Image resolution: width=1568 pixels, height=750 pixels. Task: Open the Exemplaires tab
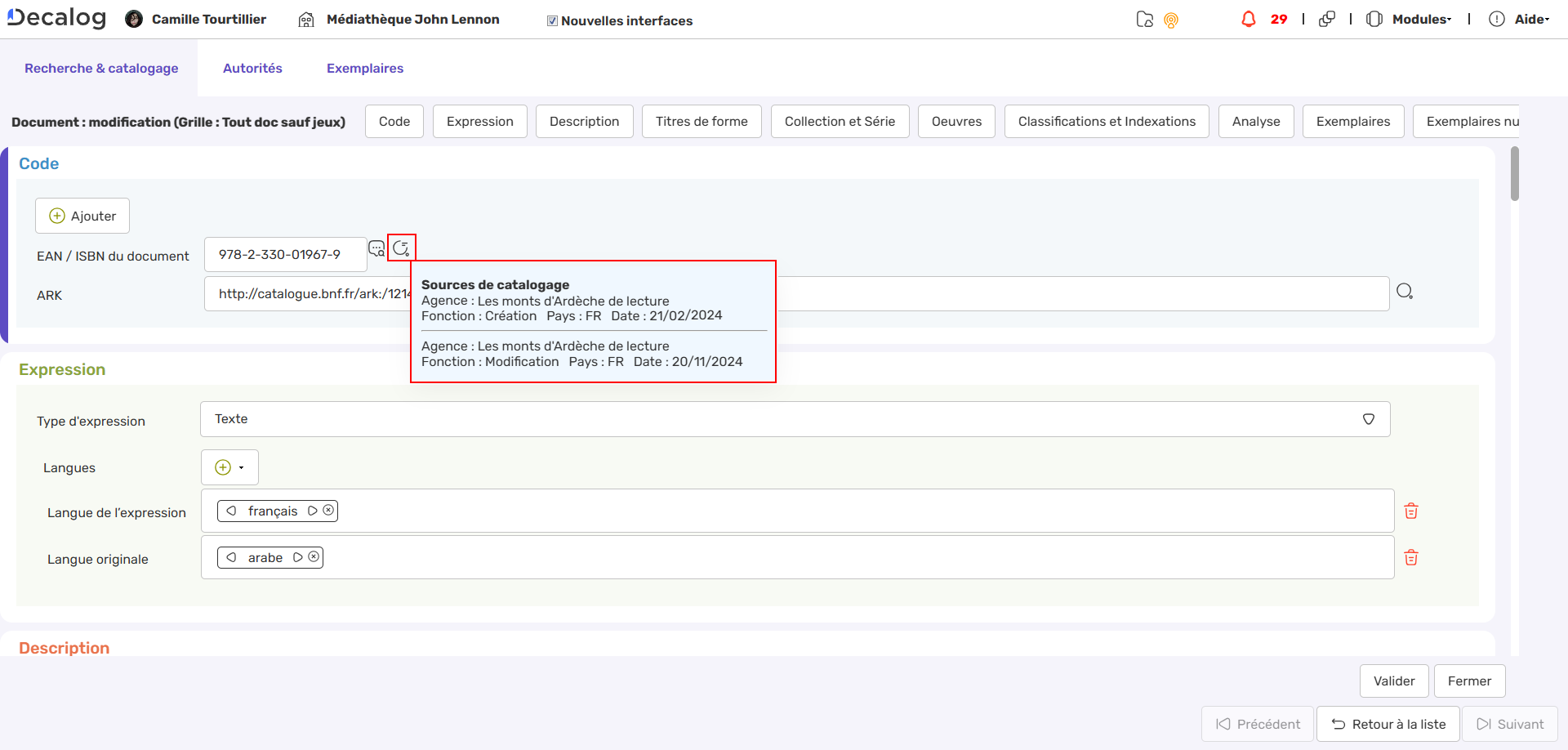pos(364,68)
